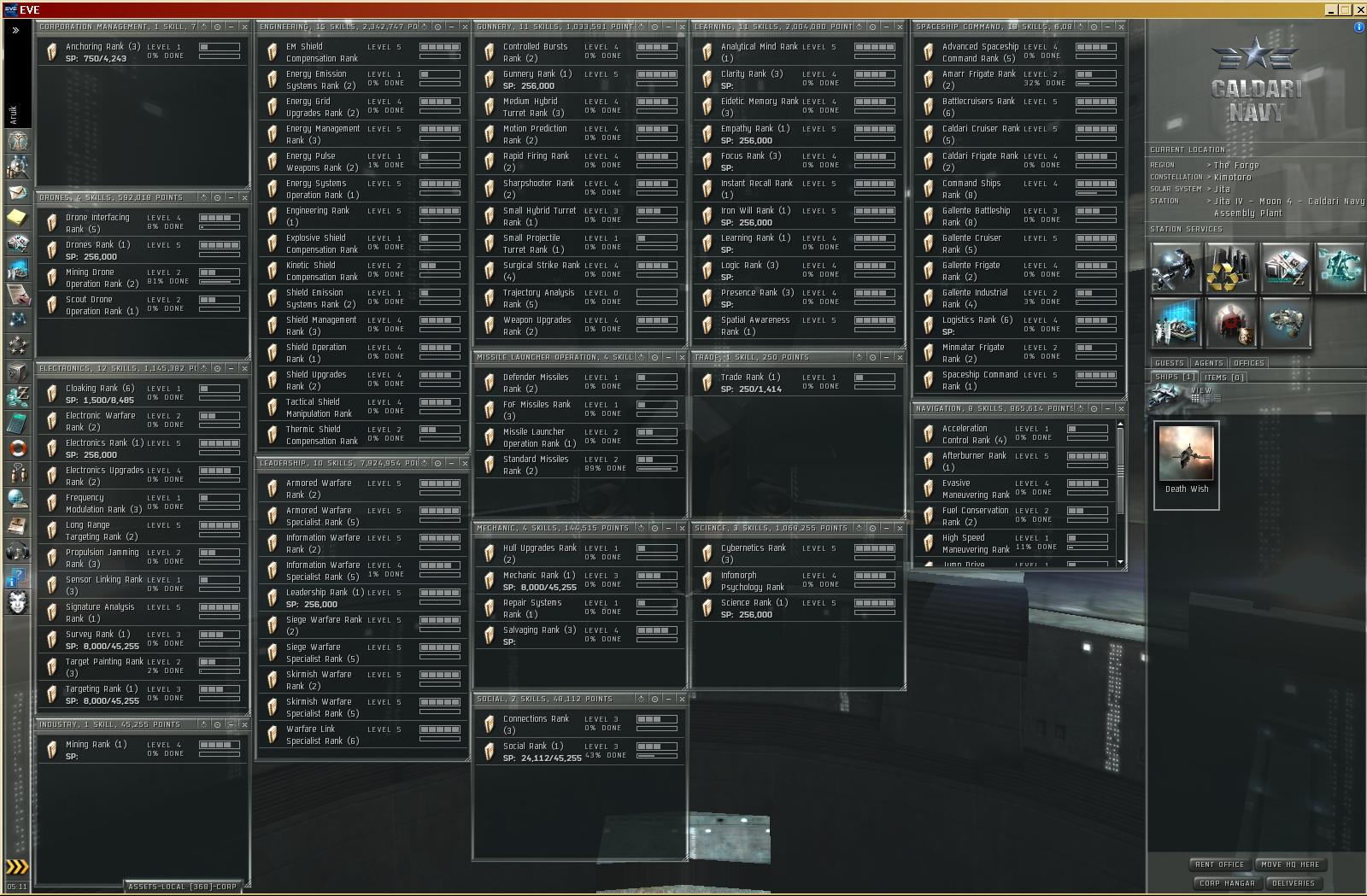The height and width of the screenshot is (896, 1367).
Task: Open the yellow notepad icon in sidebar
Action: point(17,218)
